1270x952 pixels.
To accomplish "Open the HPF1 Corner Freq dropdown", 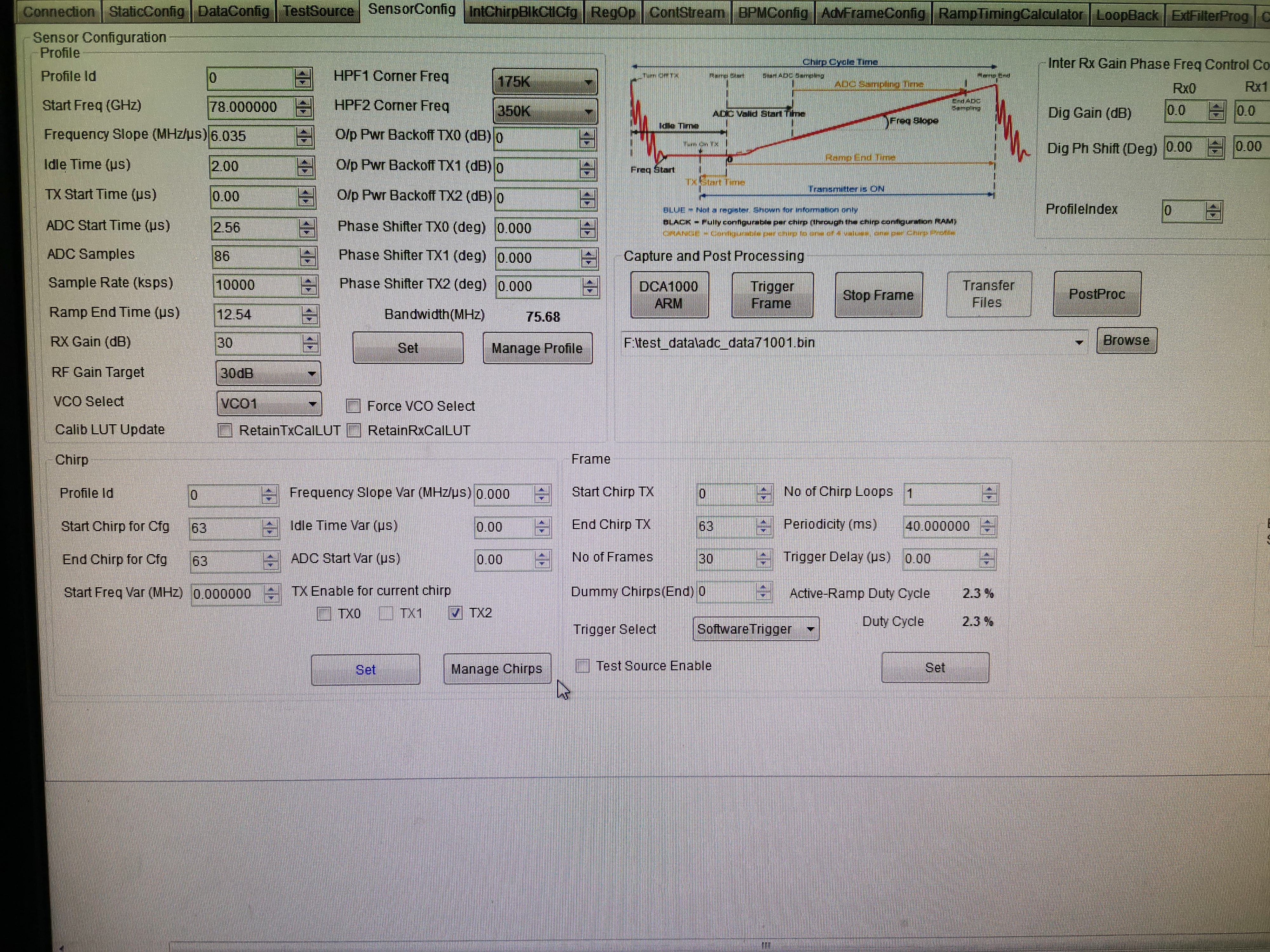I will point(544,82).
